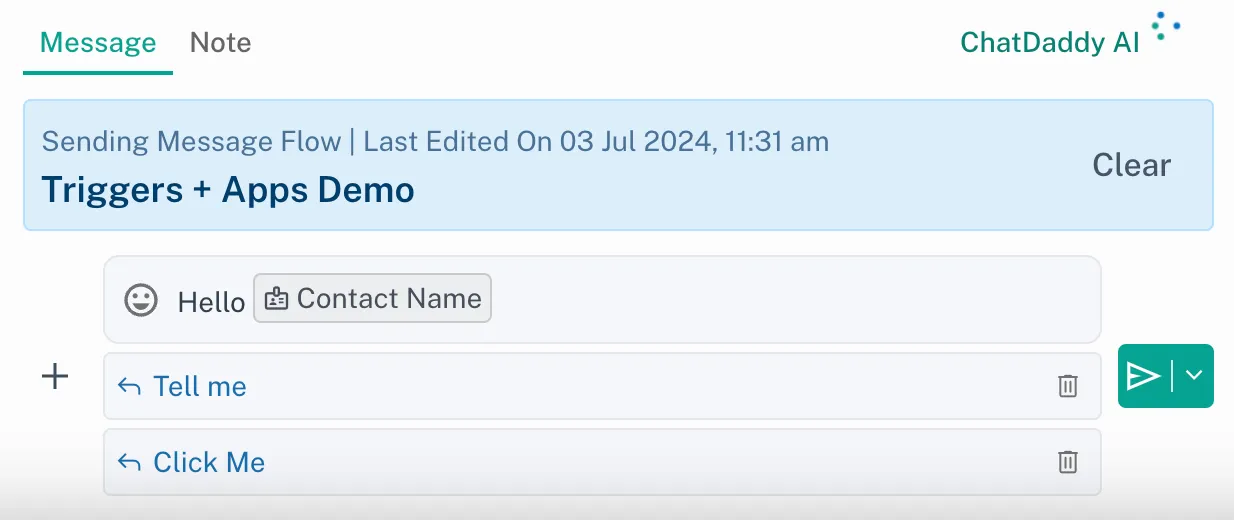Click the reply arrow icon beside 'Click Me'
Viewport: 1234px width, 520px height.
pyautogui.click(x=129, y=462)
